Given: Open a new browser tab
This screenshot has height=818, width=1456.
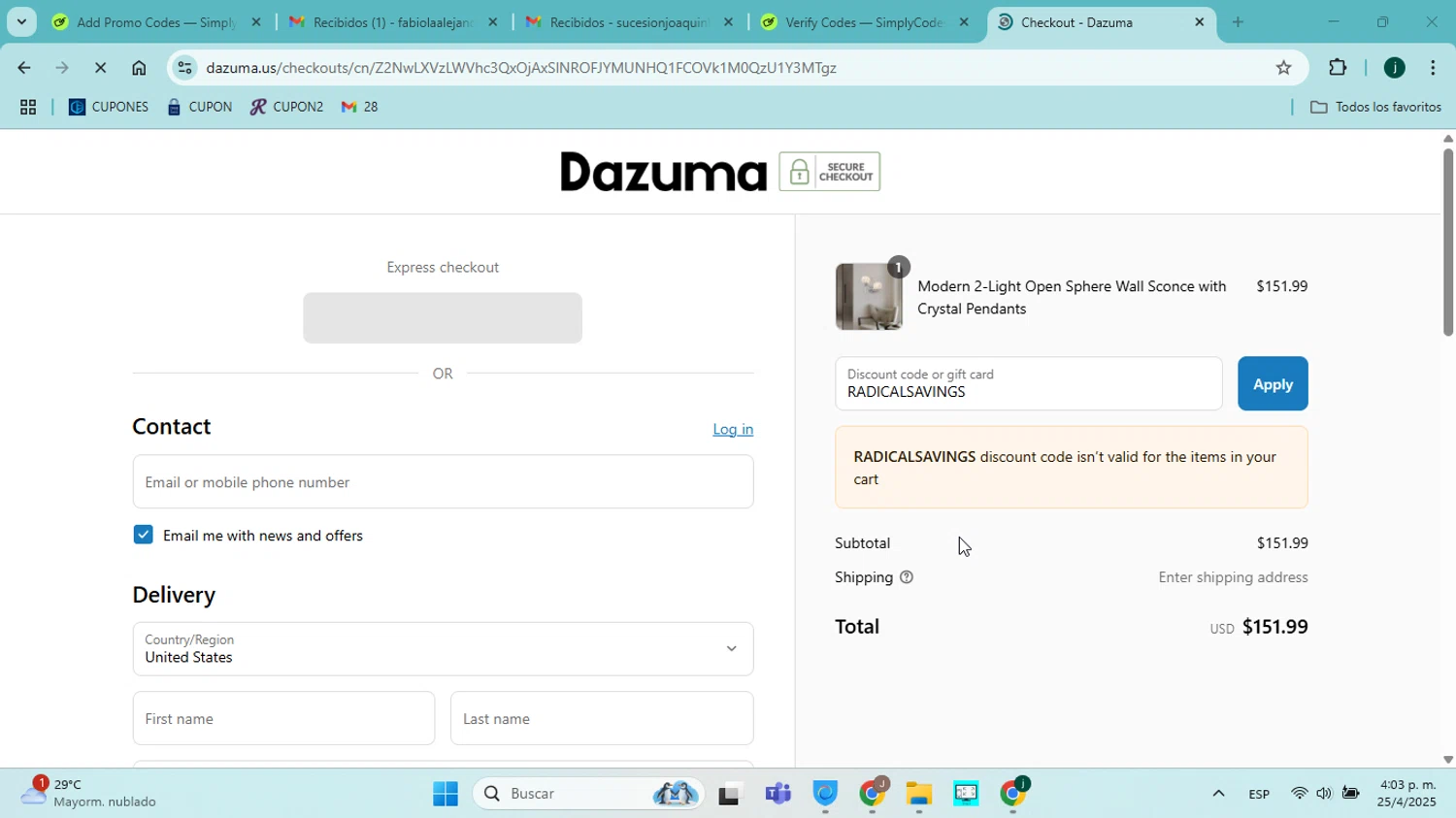Looking at the screenshot, I should (x=1238, y=21).
